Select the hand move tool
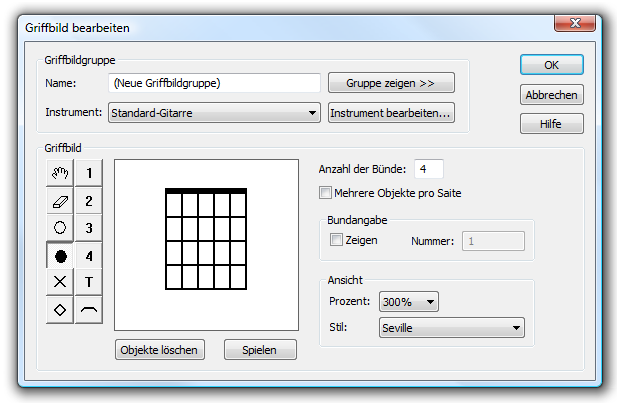This screenshot has width=625, height=411. tap(60, 173)
